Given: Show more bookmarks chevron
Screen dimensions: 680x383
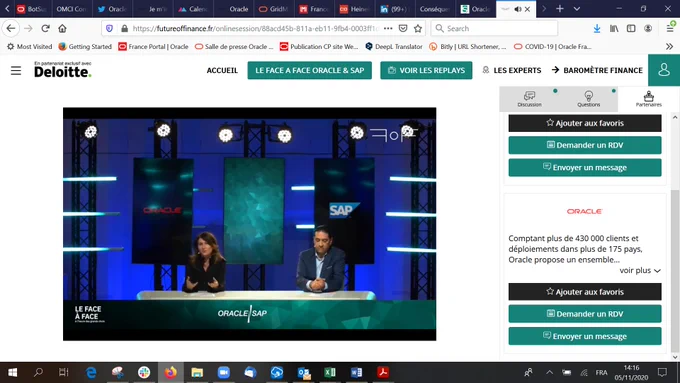Looking at the screenshot, I should coord(670,46).
